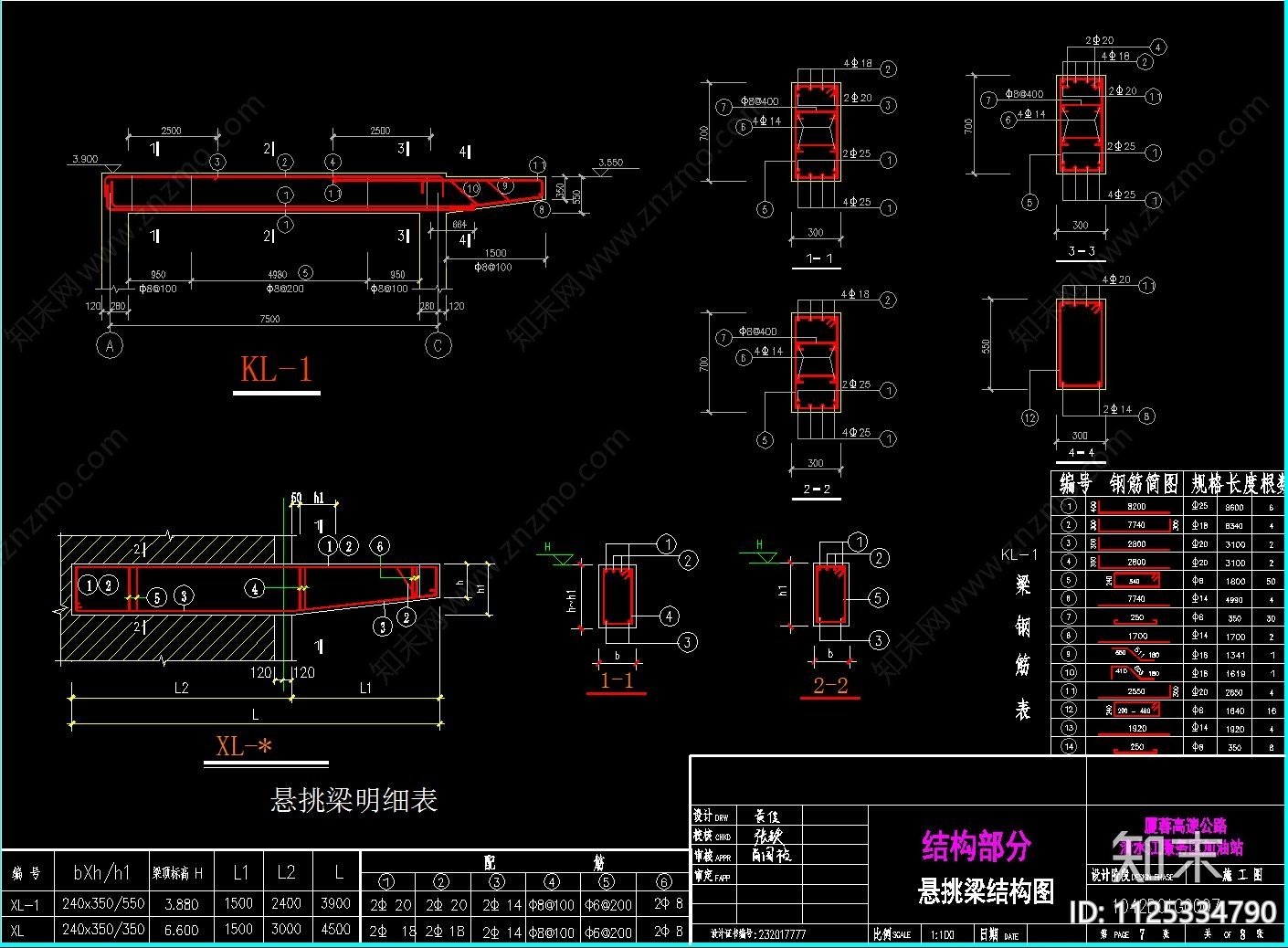This screenshot has width=1288, height=948.
Task: Click the 6.600 elevation cell
Action: tap(181, 930)
